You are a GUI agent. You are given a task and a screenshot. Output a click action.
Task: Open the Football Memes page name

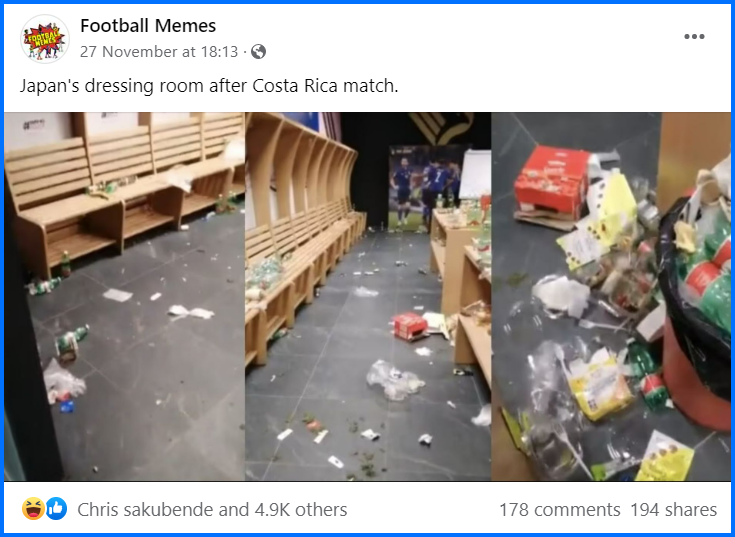[x=148, y=26]
